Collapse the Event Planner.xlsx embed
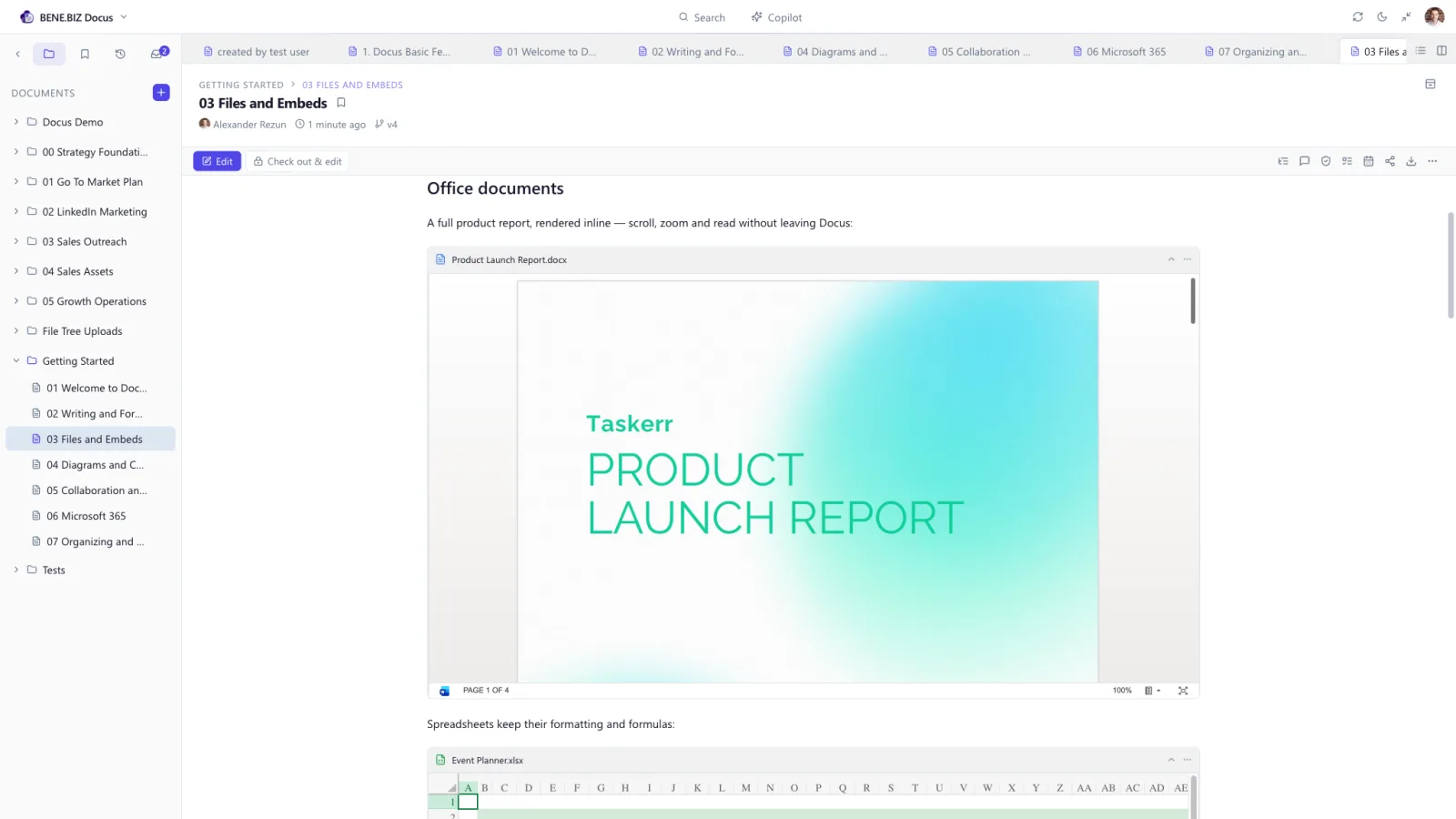The image size is (1456, 819). [1171, 760]
